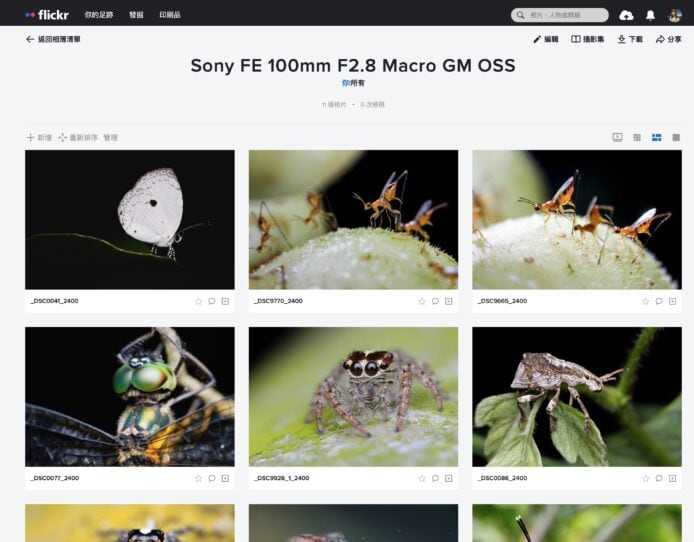Click 返回相簿清單 back link
694x542 pixels.
(54, 39)
